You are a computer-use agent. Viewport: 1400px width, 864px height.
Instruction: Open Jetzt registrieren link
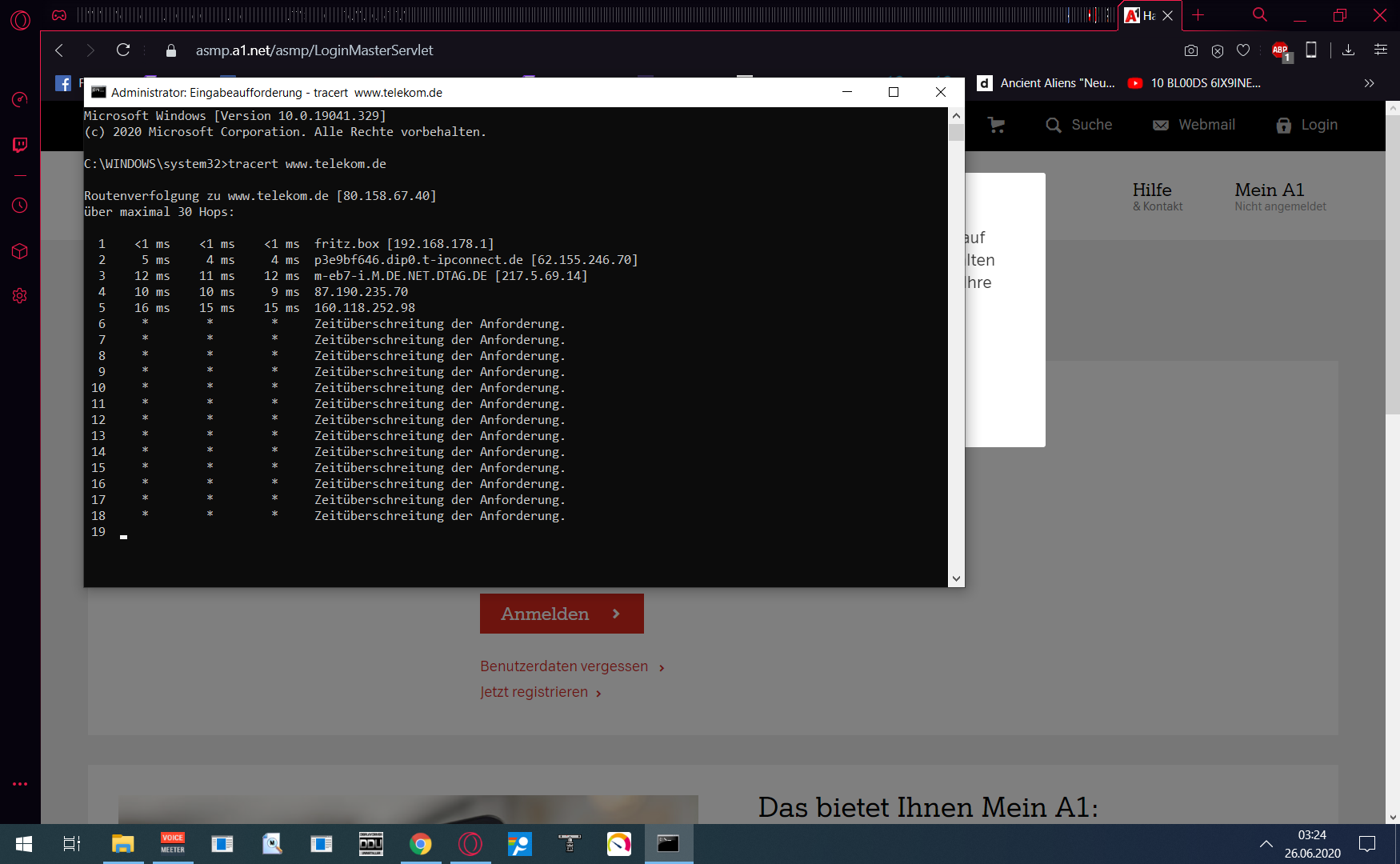point(541,692)
